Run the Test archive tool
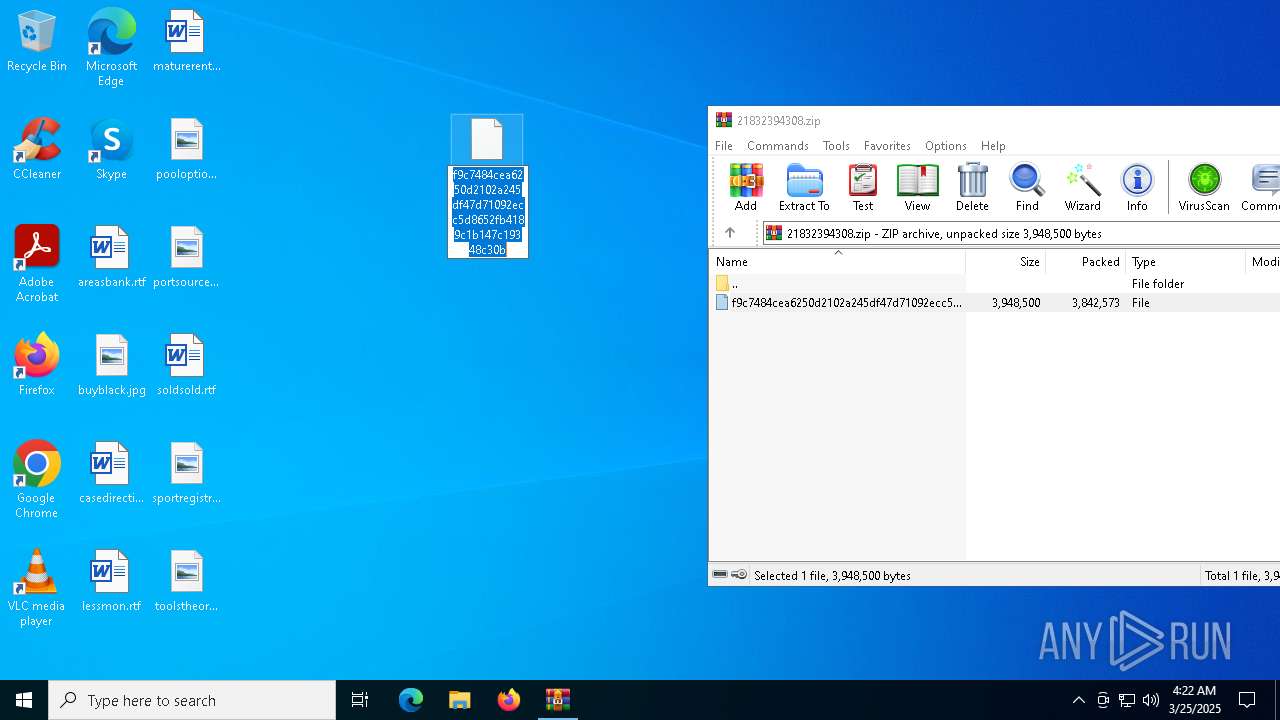 pos(862,187)
